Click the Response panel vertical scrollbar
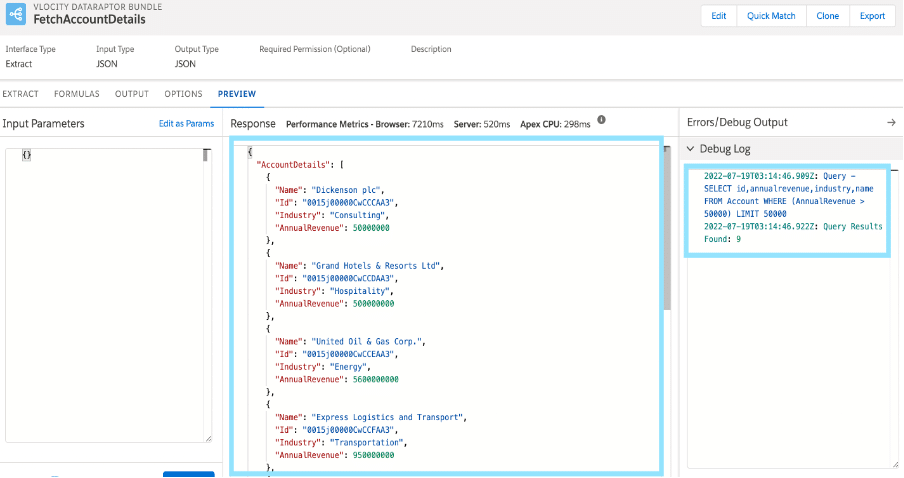This screenshot has height=478, width=904. point(667,228)
